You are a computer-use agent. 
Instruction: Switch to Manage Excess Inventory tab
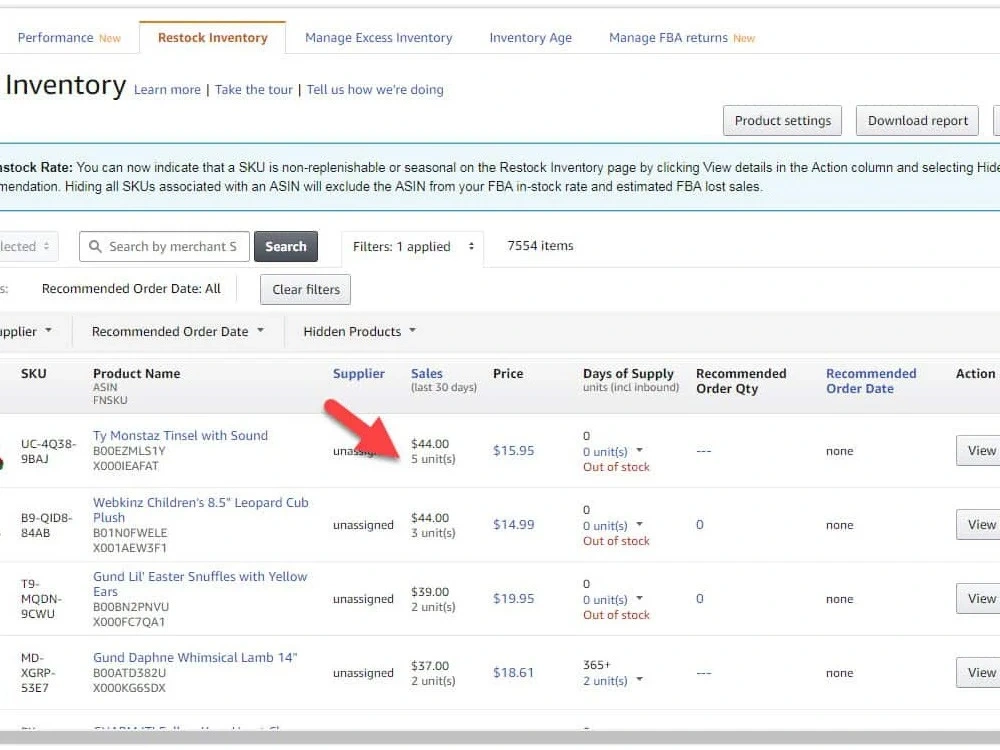coord(378,38)
